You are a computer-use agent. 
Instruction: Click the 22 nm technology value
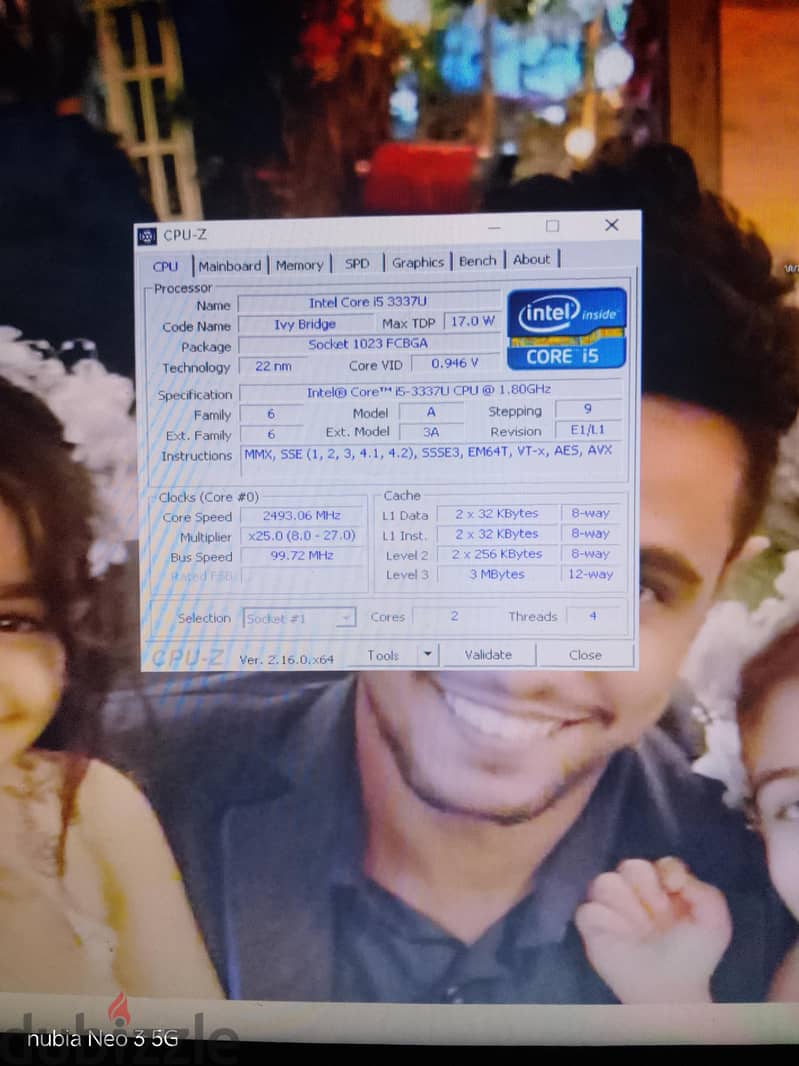pos(273,366)
